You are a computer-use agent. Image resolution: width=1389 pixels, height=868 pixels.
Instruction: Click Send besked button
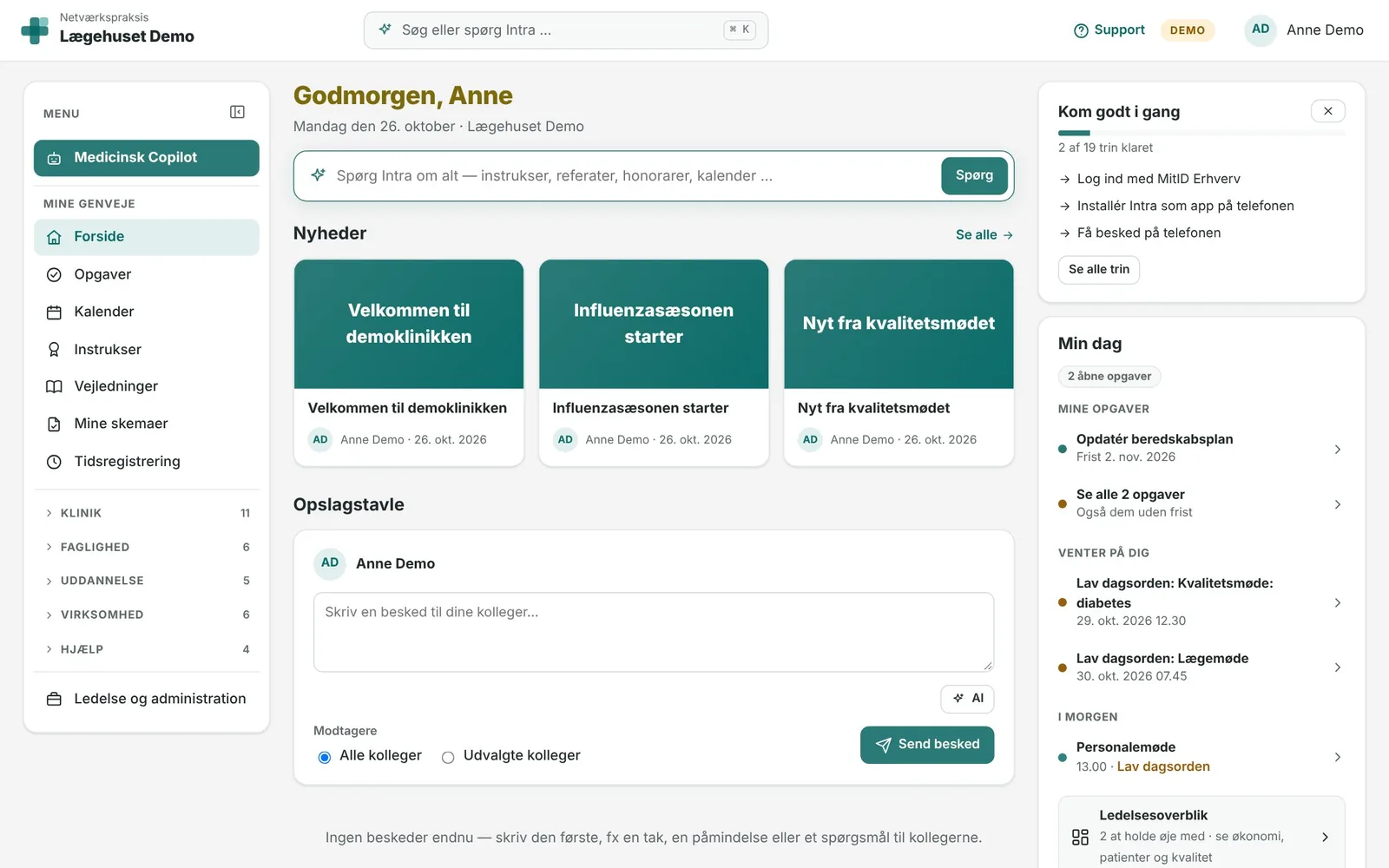927,745
